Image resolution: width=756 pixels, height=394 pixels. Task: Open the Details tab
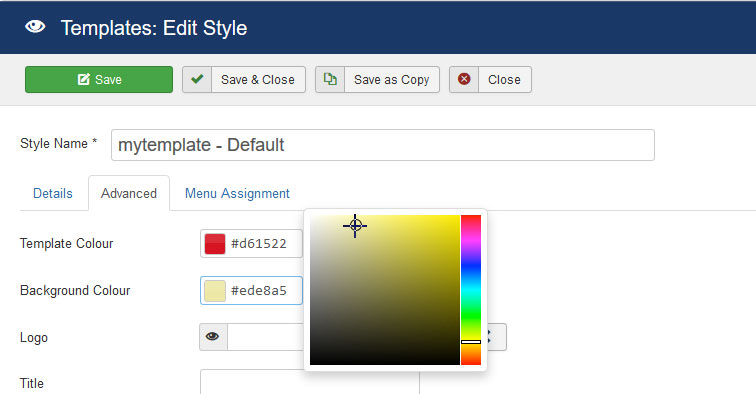53,193
